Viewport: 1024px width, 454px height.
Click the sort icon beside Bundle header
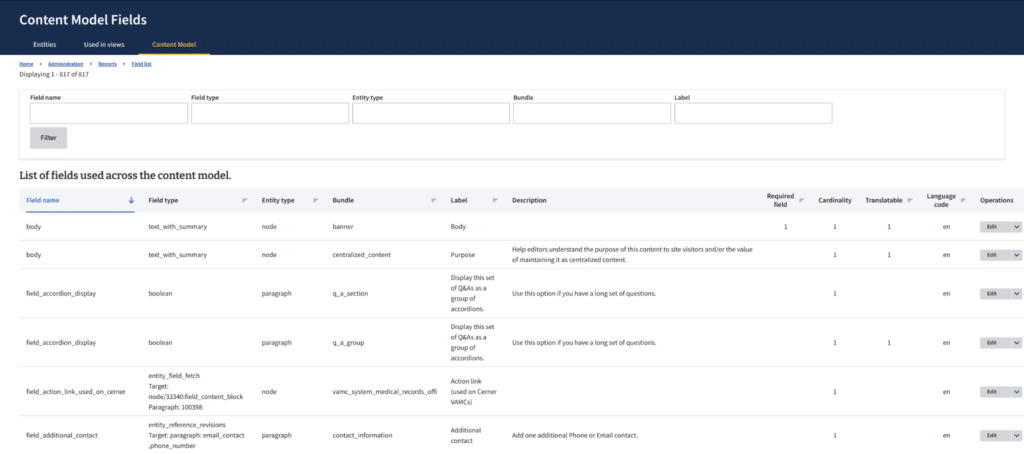click(x=434, y=201)
